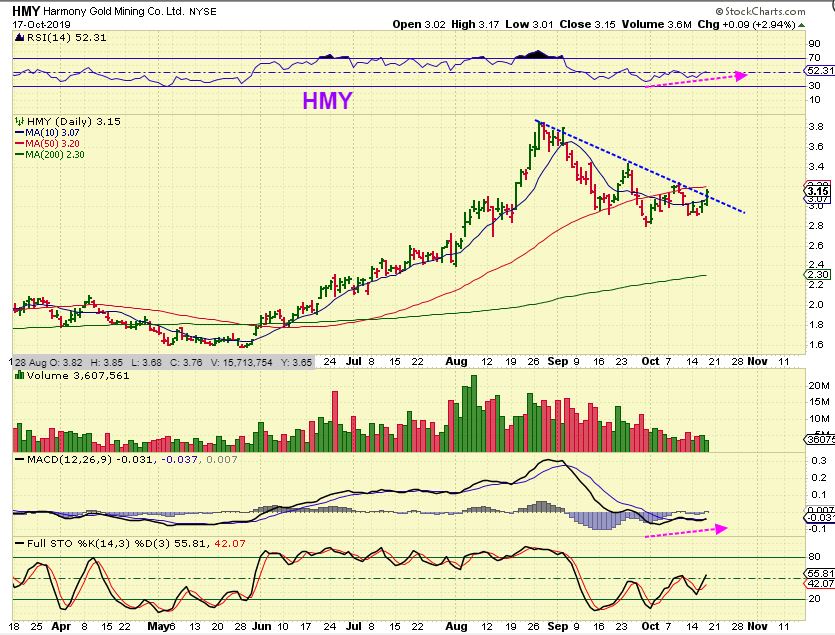
Task: Click the 52.31 RSI value tag
Action: pyautogui.click(x=820, y=70)
